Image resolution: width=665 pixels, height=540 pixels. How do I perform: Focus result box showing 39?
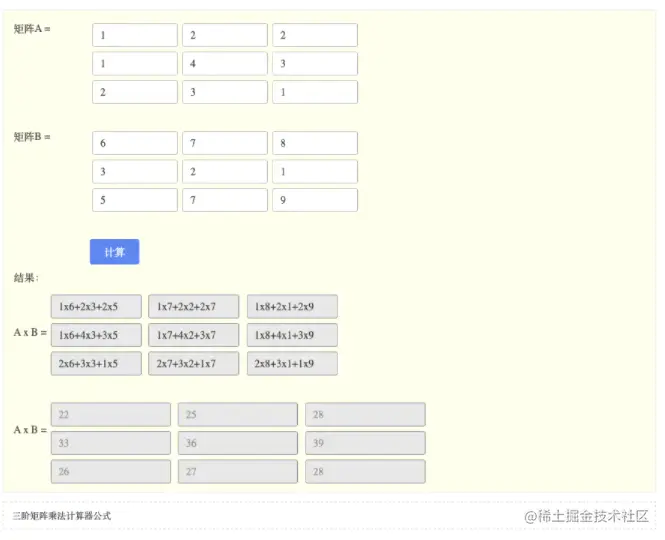coord(365,443)
